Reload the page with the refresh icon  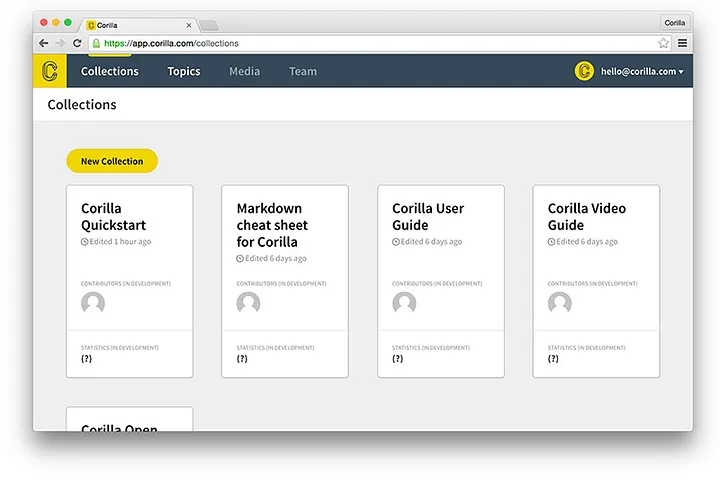click(77, 43)
